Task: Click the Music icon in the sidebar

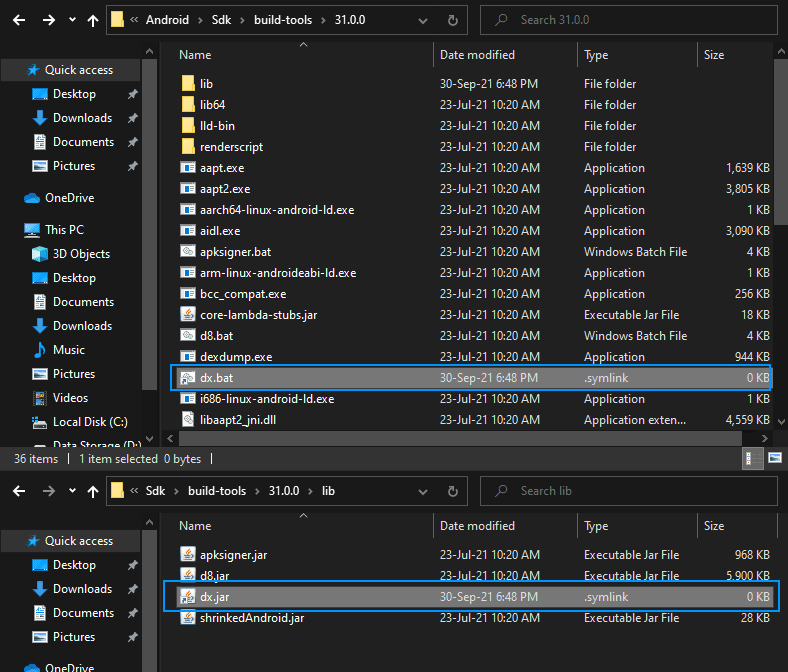Action: [40, 350]
